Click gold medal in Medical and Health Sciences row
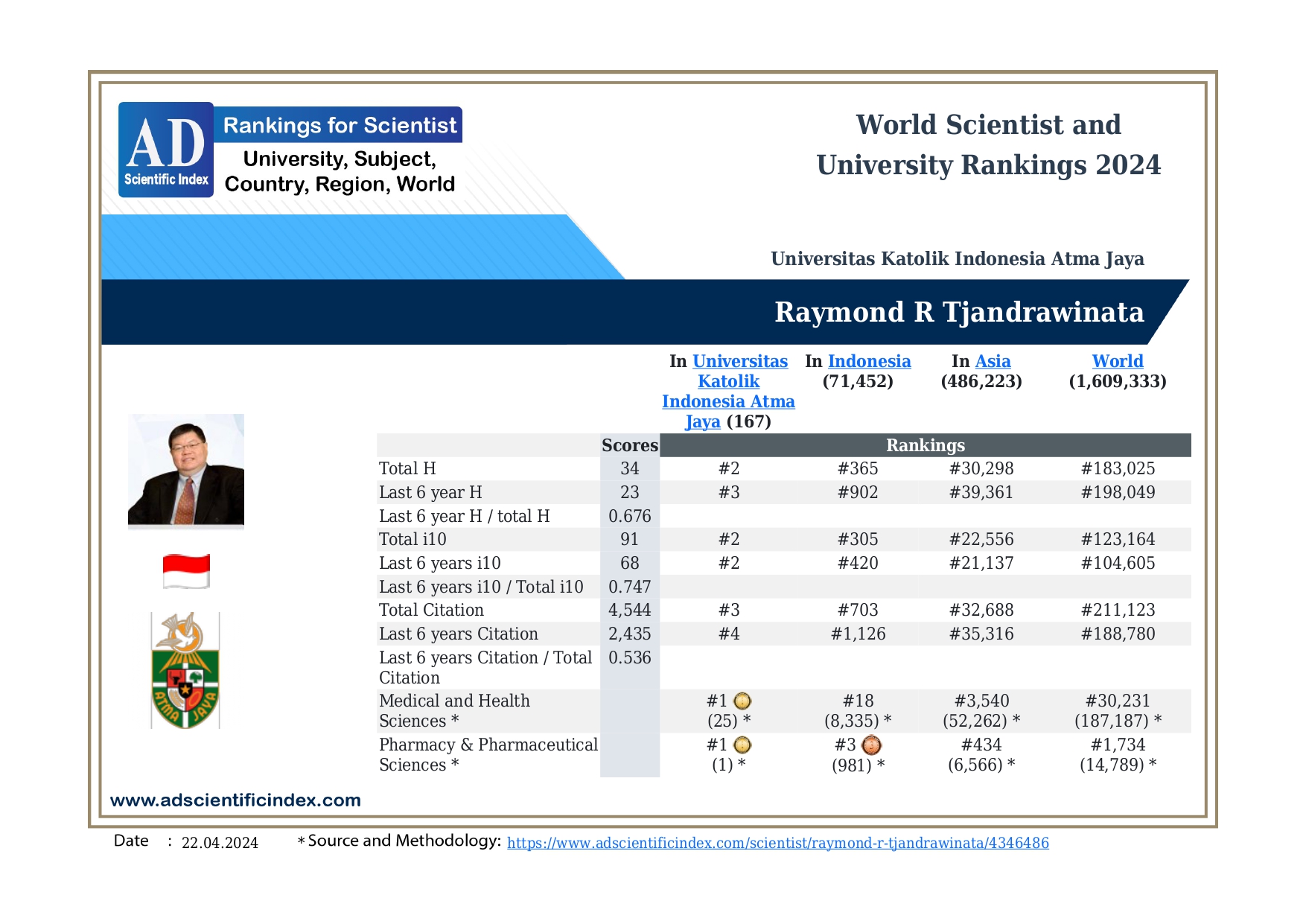This screenshot has width=1306, height=924. click(x=742, y=701)
